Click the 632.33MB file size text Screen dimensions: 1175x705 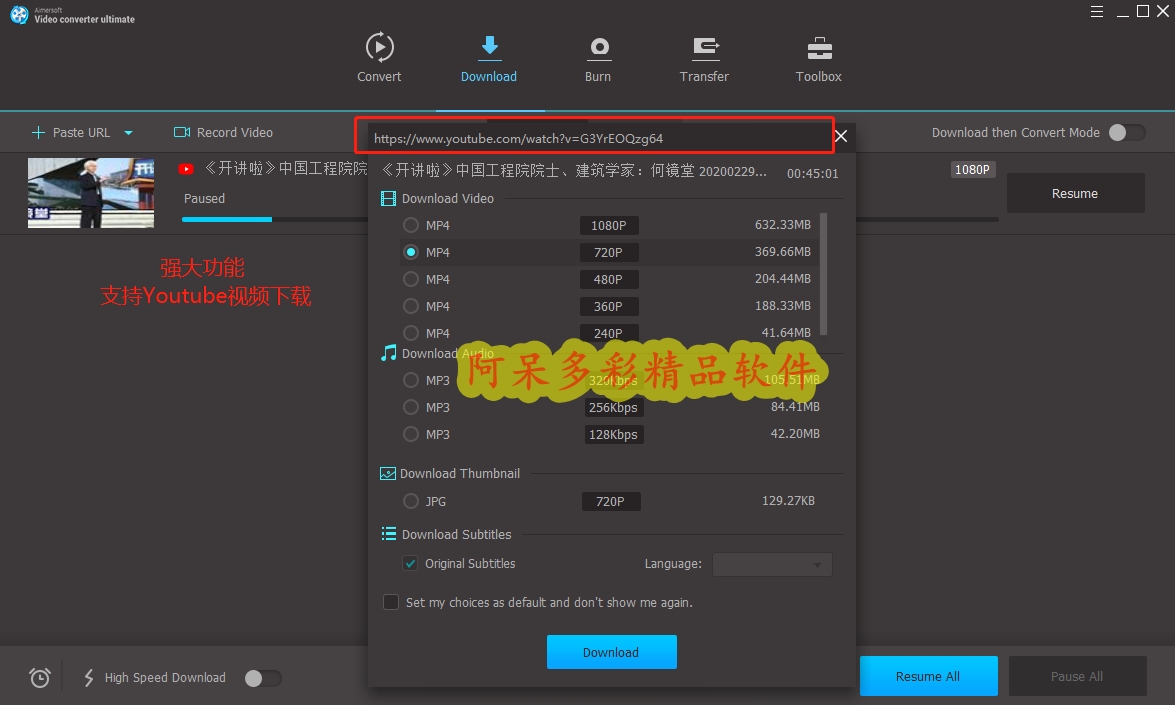(x=782, y=225)
